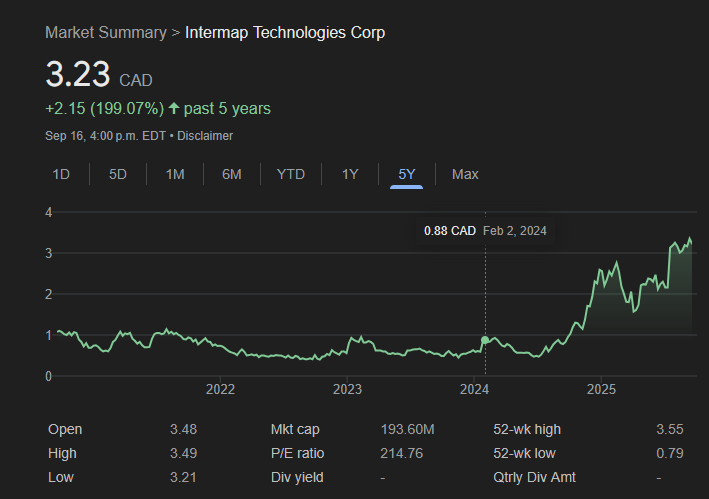Click the 3.23 current price
Screen dimensions: 709x499
pos(78,74)
